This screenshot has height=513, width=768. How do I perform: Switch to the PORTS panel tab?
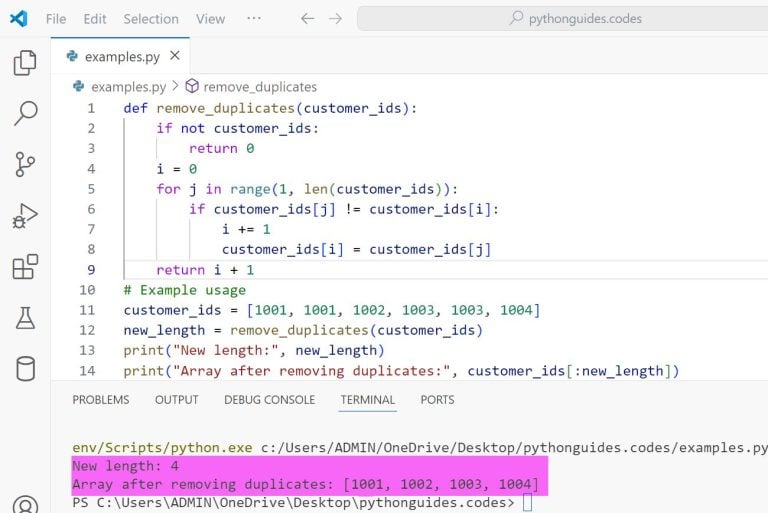coord(437,400)
